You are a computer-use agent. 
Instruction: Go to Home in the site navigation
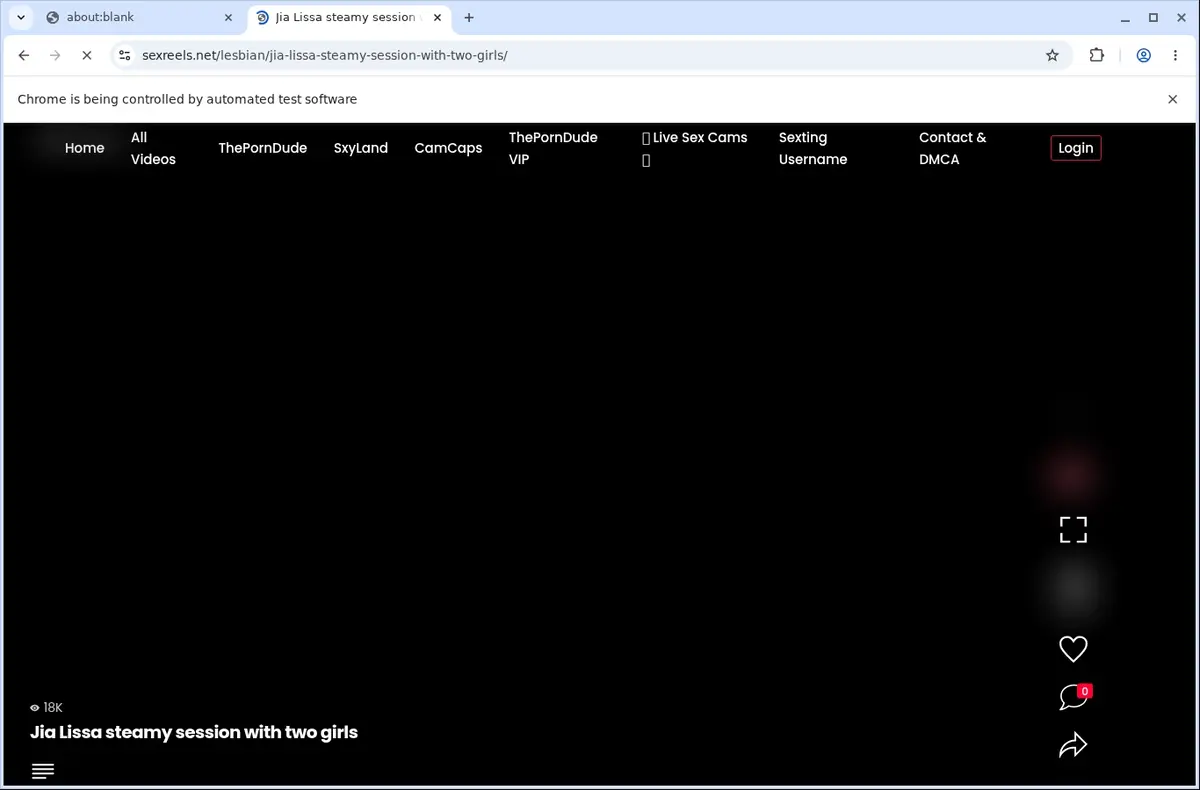pyautogui.click(x=84, y=148)
